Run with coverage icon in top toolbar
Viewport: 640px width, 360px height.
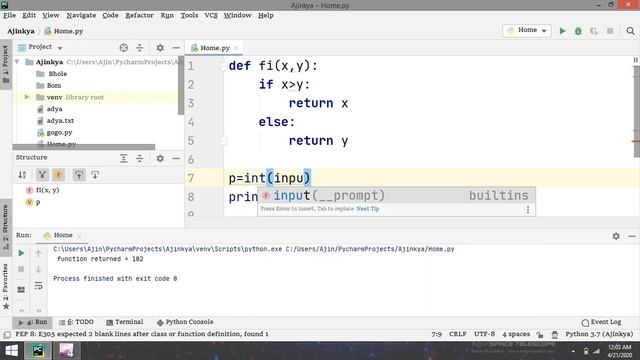(x=594, y=31)
